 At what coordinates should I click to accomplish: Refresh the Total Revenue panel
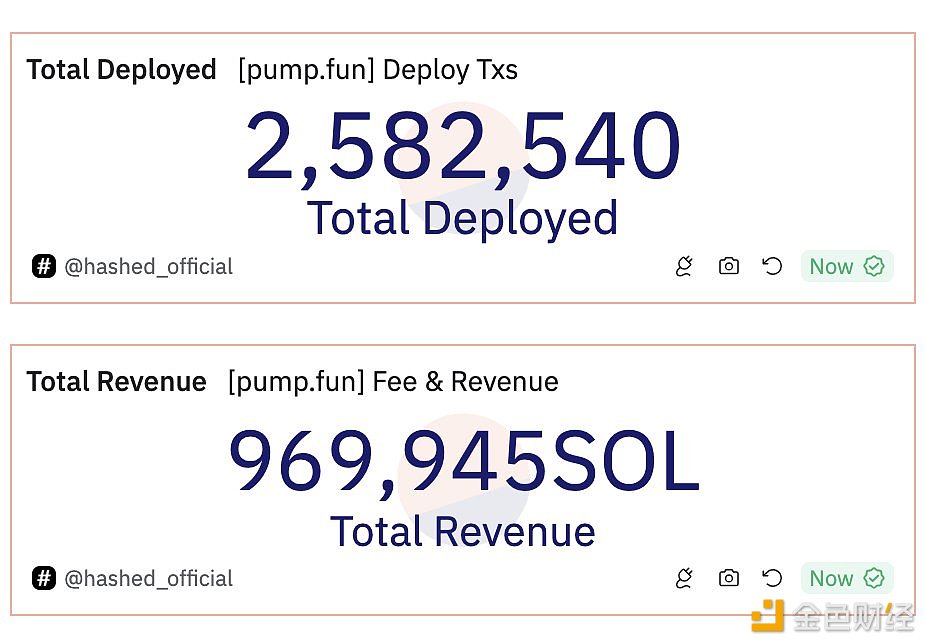(x=772, y=578)
